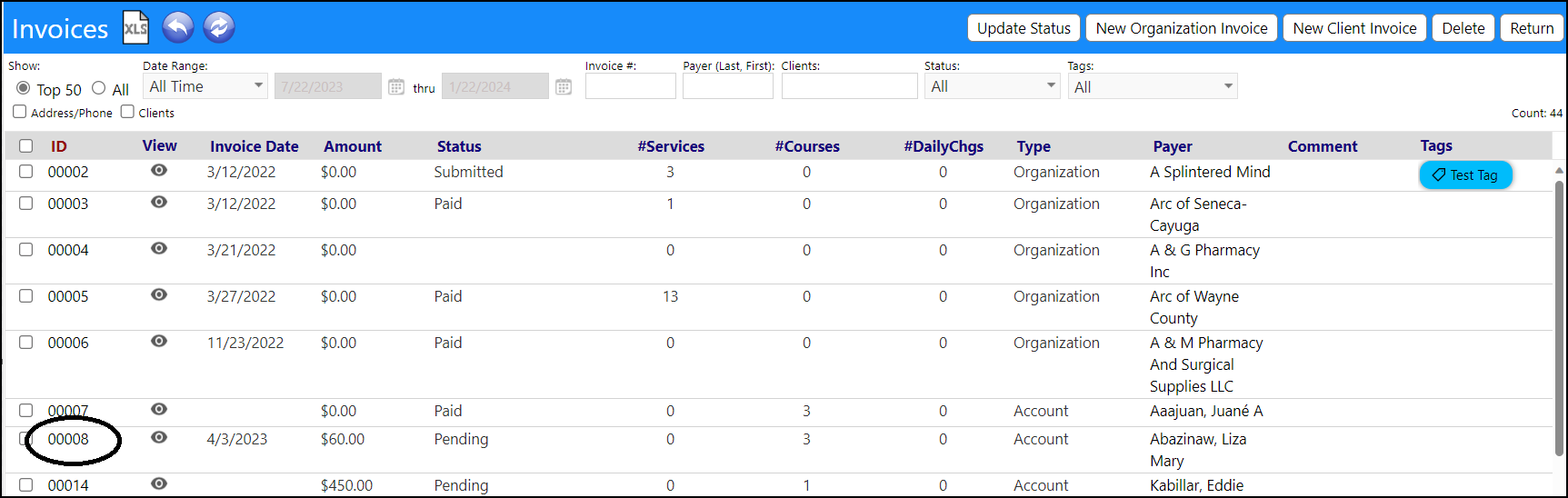Image resolution: width=1568 pixels, height=498 pixels.
Task: View invoice 00002 via eye icon
Action: [x=159, y=171]
